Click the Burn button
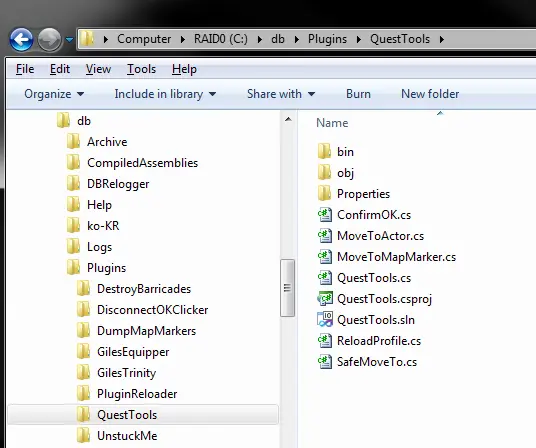The image size is (536, 448). 358,94
